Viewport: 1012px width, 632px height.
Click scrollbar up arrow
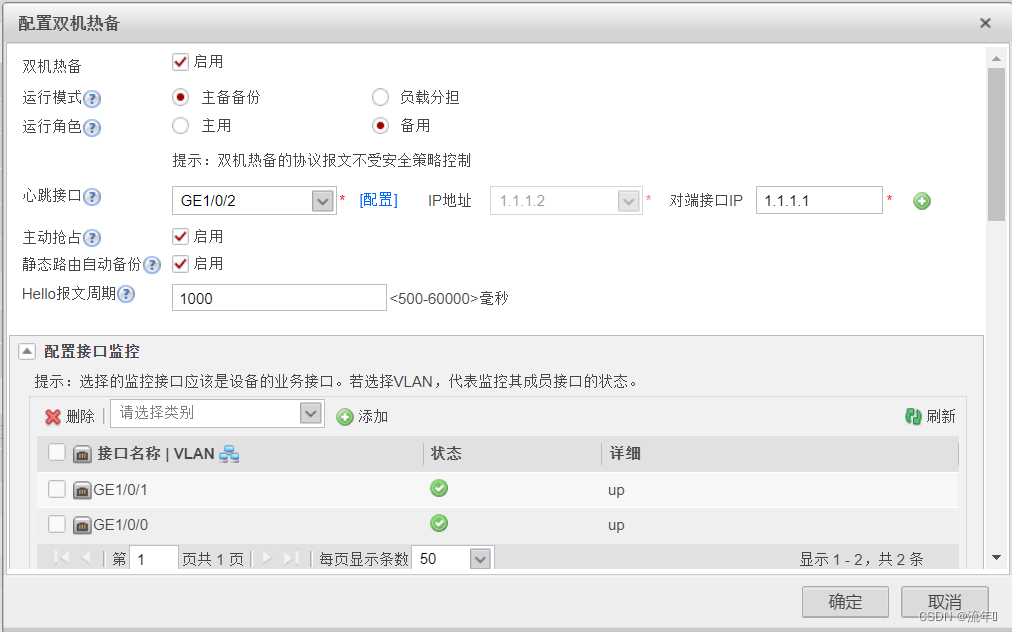tap(997, 59)
